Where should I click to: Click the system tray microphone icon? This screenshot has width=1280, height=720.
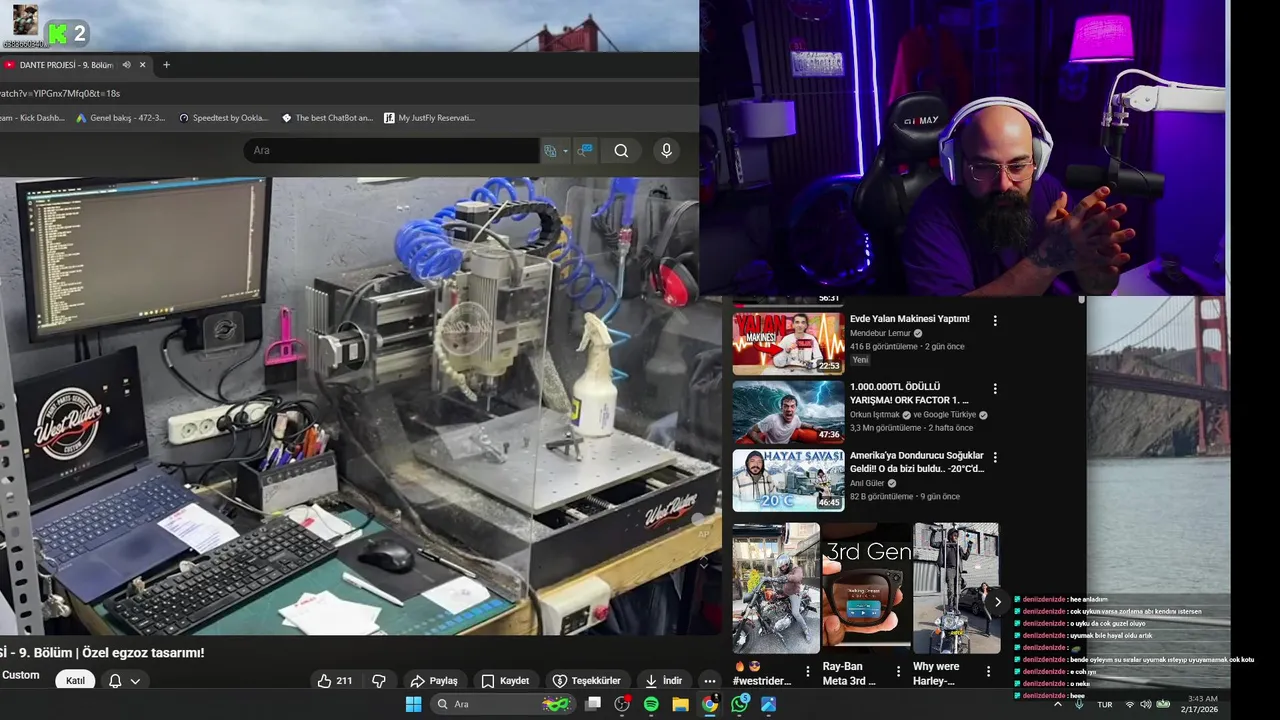(x=1079, y=704)
